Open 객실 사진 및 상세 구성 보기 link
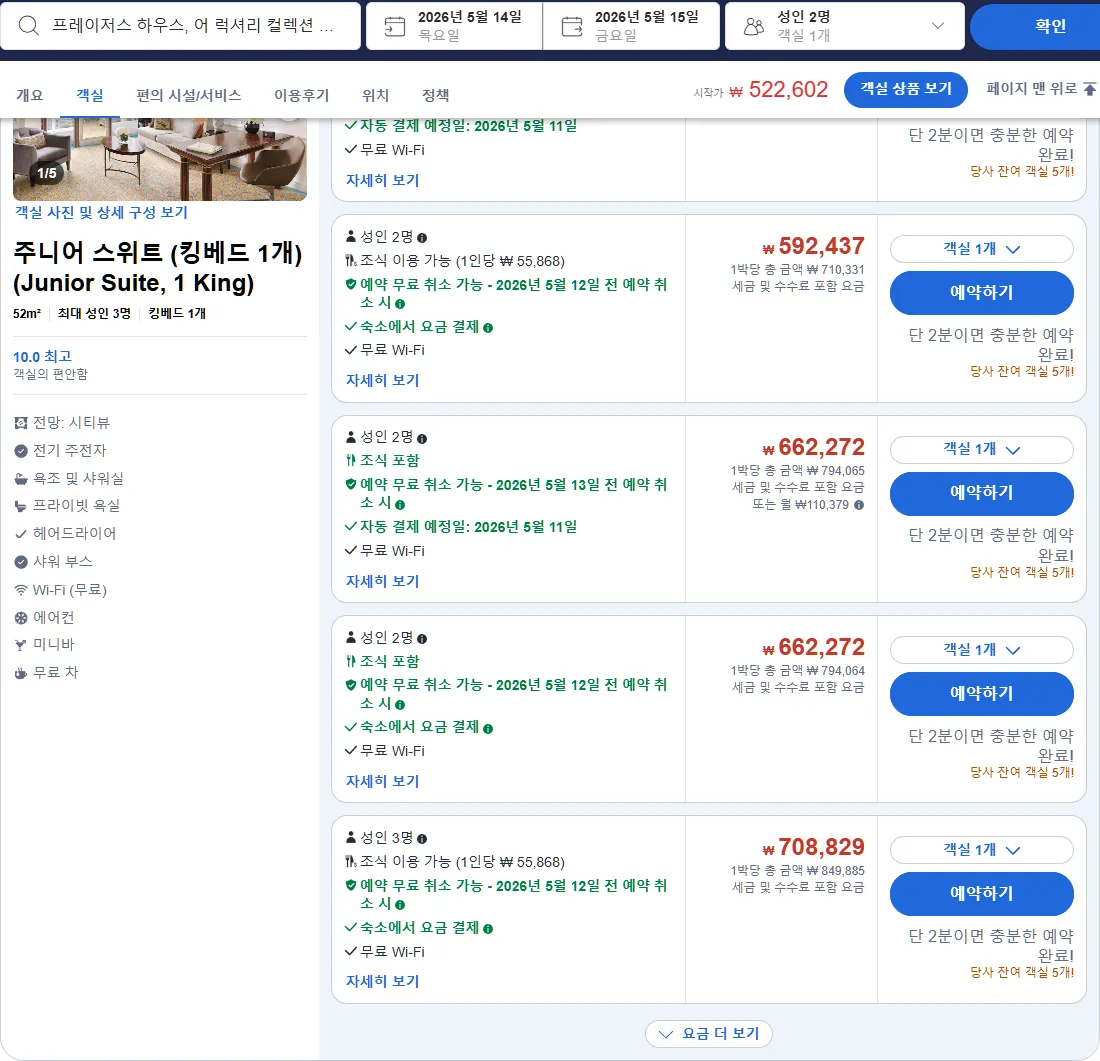 pyautogui.click(x=101, y=212)
